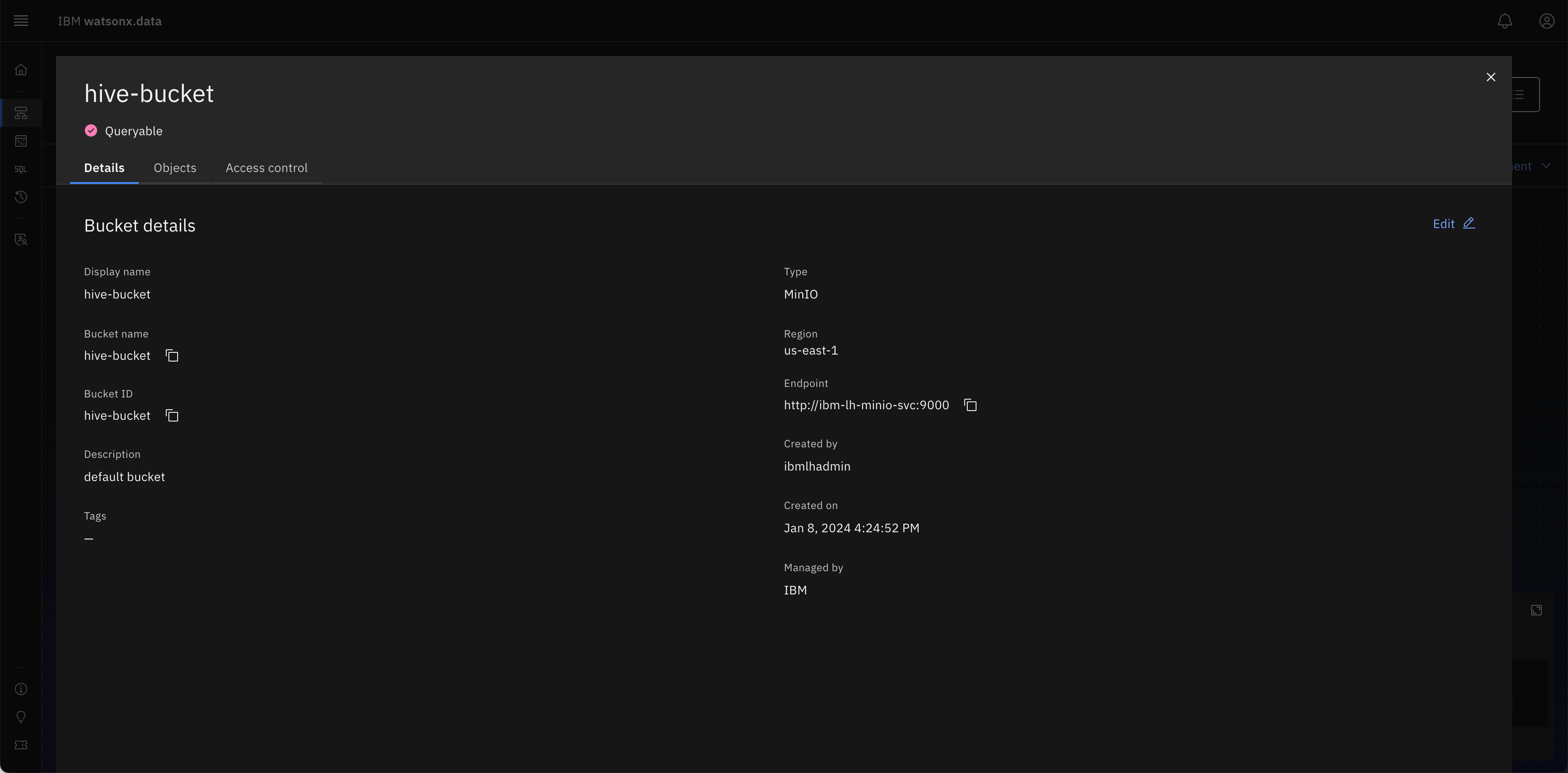The width and height of the screenshot is (1568, 773).
Task: Expand the partially hidden dropdown chevron
Action: pyautogui.click(x=1546, y=166)
